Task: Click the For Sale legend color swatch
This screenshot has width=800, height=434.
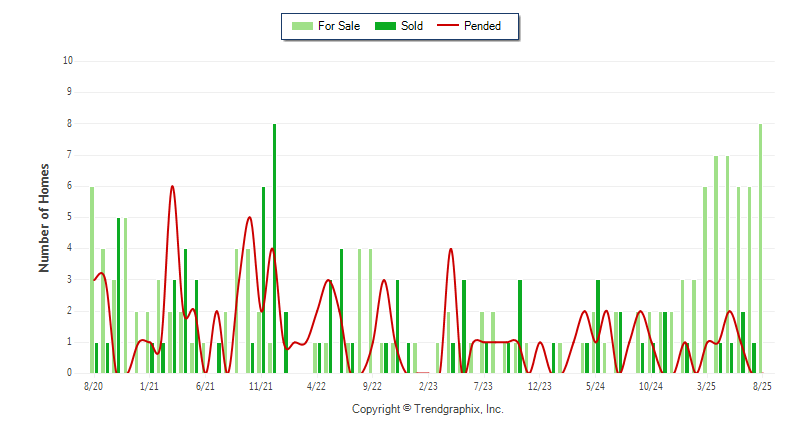Action: (302, 26)
